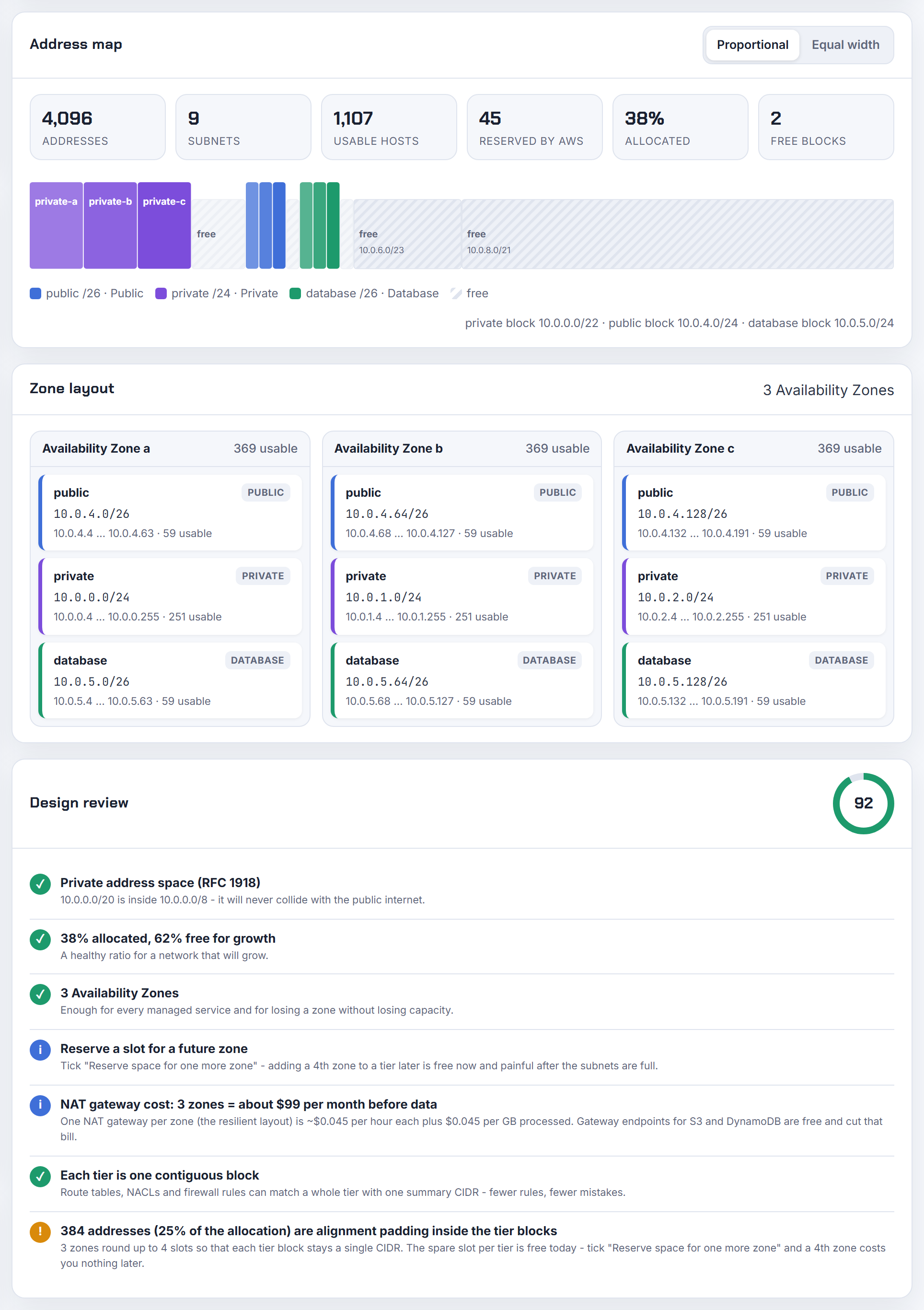Click the 38% Allocated stat card
The width and height of the screenshot is (924, 1310).
point(681,127)
